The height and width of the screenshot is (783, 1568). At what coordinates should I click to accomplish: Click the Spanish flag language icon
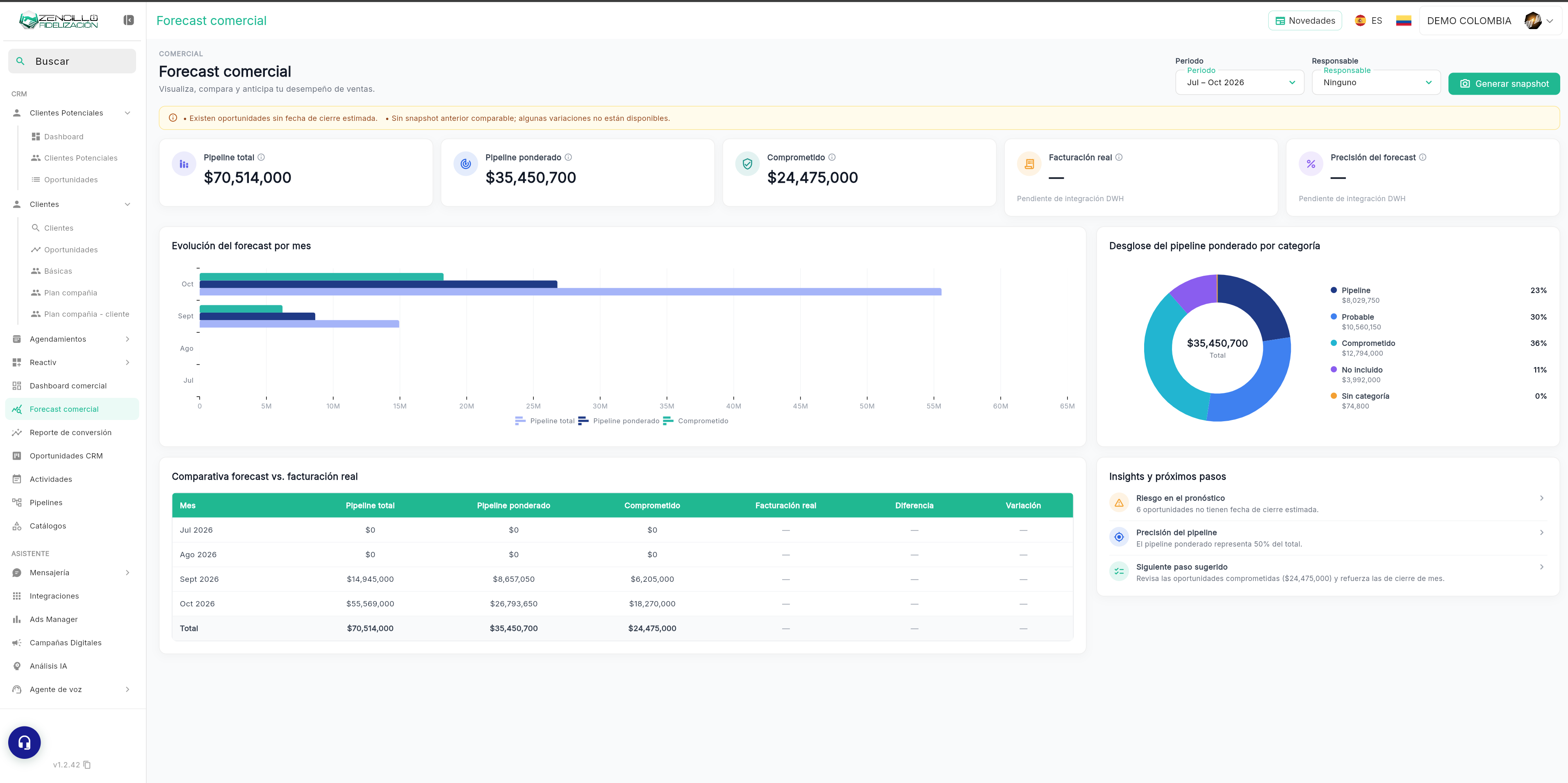tap(1360, 20)
